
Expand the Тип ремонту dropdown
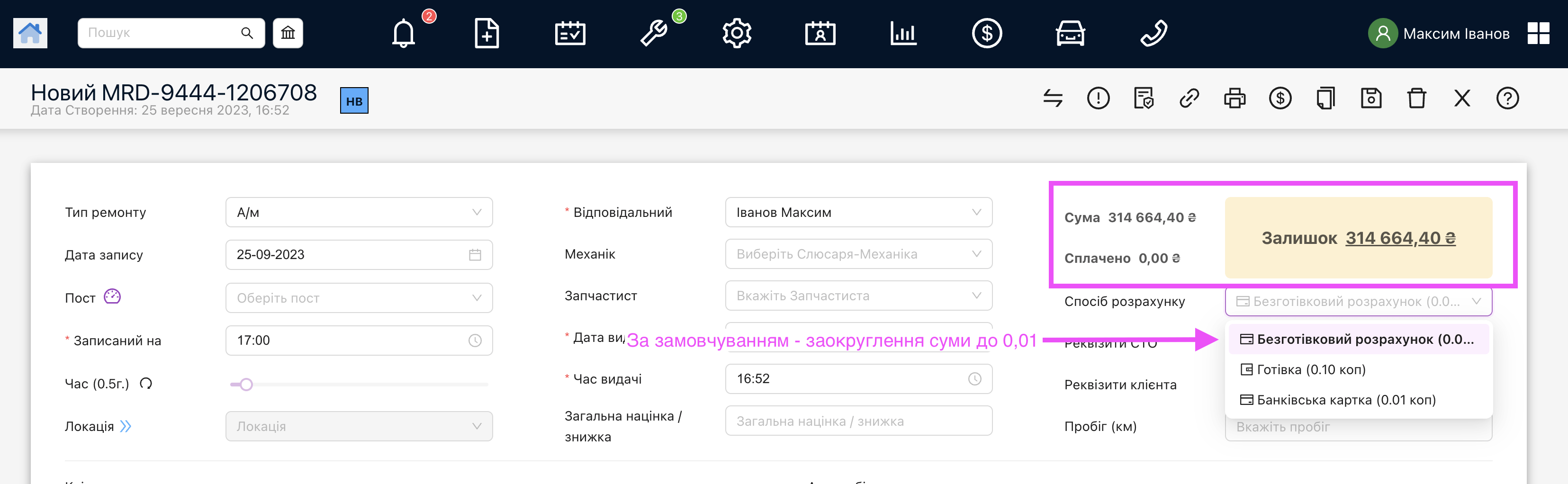pos(359,213)
